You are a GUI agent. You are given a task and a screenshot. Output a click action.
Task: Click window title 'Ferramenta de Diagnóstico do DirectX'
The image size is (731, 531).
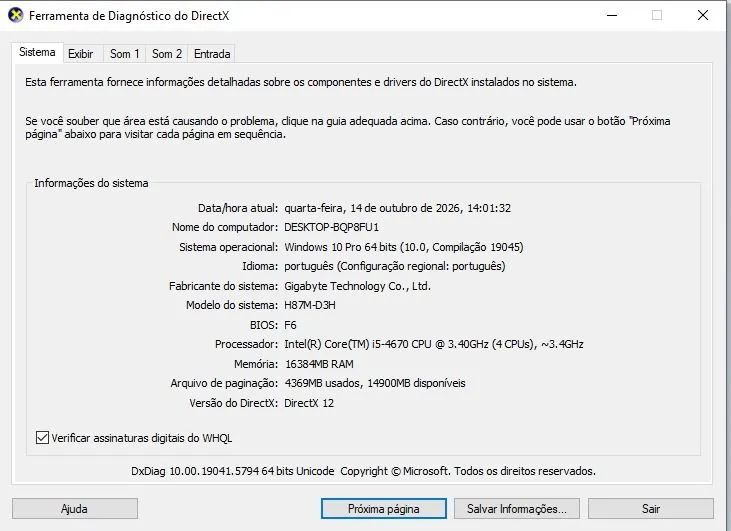(129, 15)
